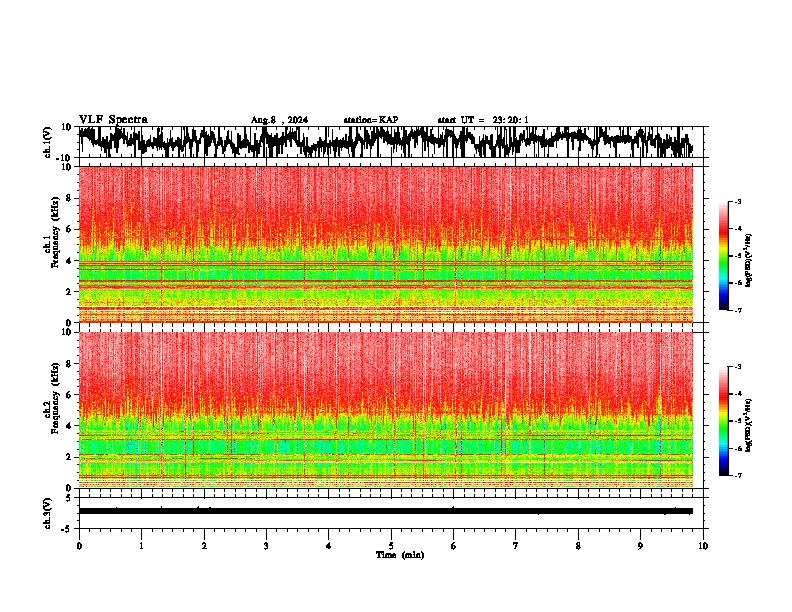Viewport: 792px width, 612px height.
Task: Click the "ch.1(V)" waveform axis label
Action: tap(48, 142)
